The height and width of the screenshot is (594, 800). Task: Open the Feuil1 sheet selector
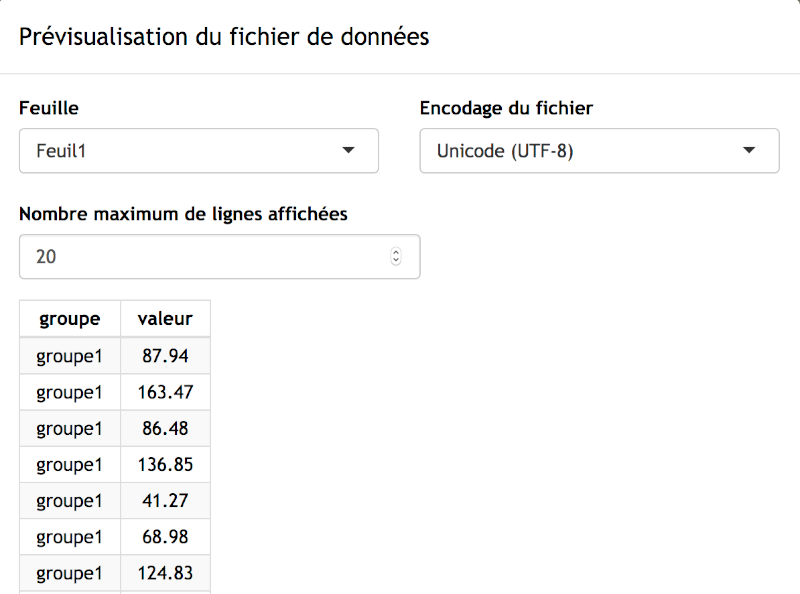point(198,150)
